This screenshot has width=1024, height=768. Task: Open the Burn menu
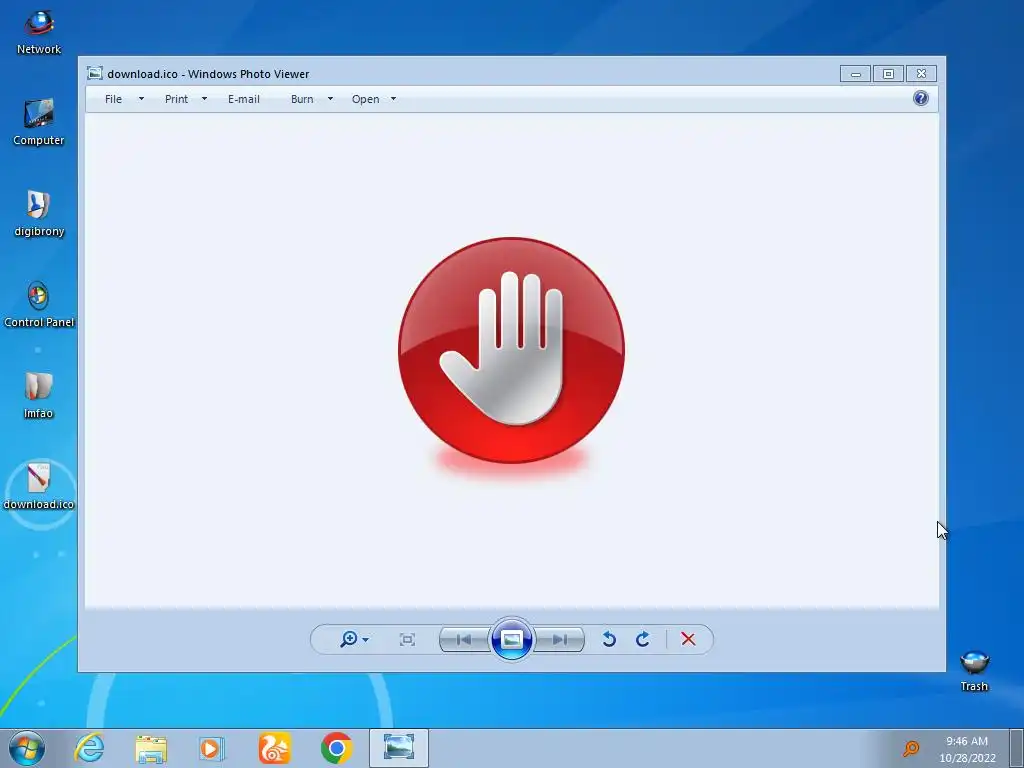coord(302,99)
